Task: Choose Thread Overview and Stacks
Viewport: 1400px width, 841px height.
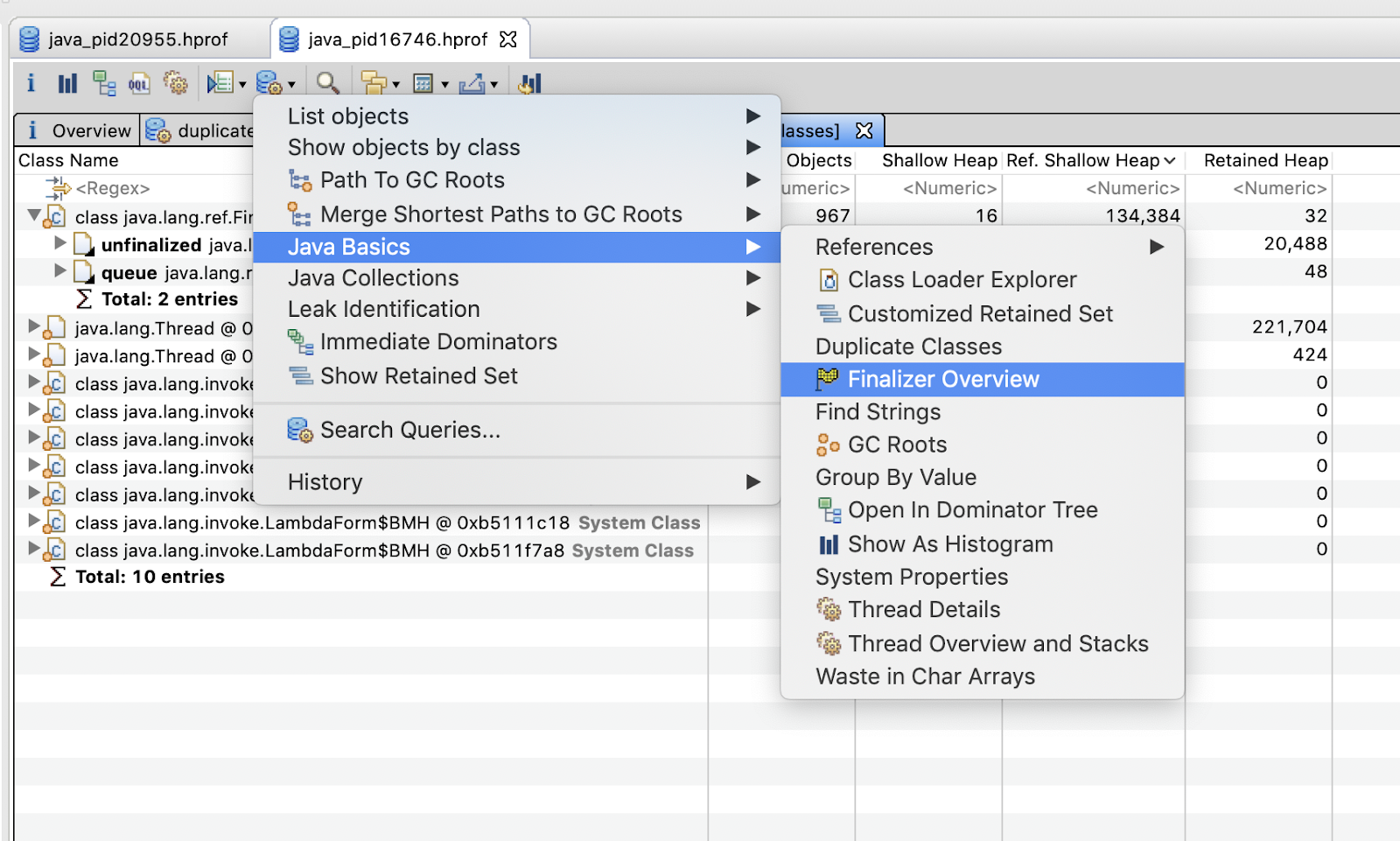Action: (x=997, y=643)
